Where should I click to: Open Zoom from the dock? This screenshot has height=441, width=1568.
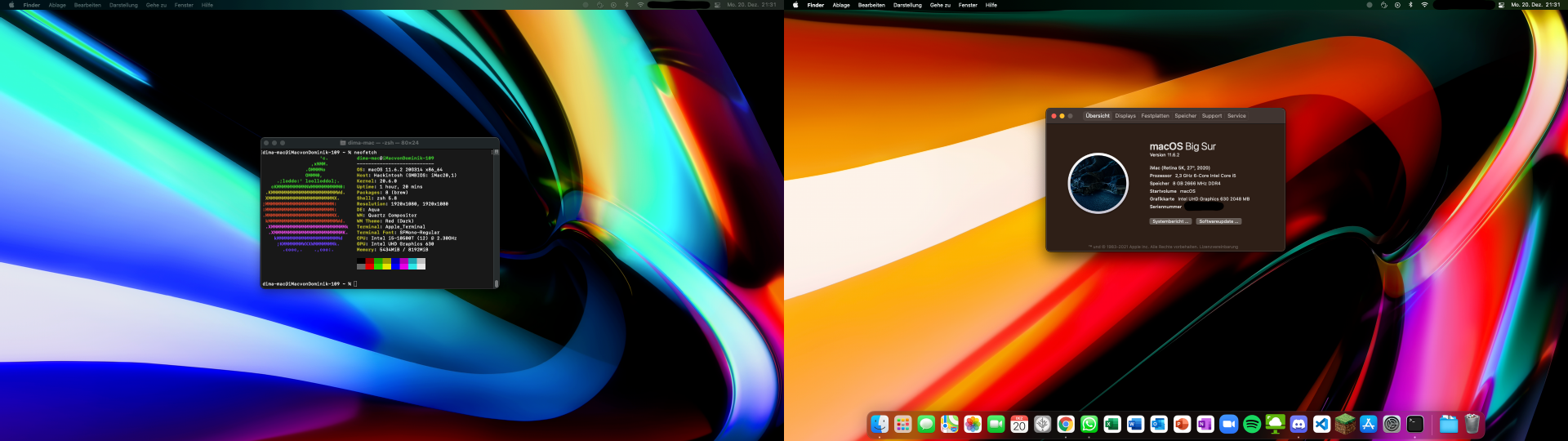1228,424
